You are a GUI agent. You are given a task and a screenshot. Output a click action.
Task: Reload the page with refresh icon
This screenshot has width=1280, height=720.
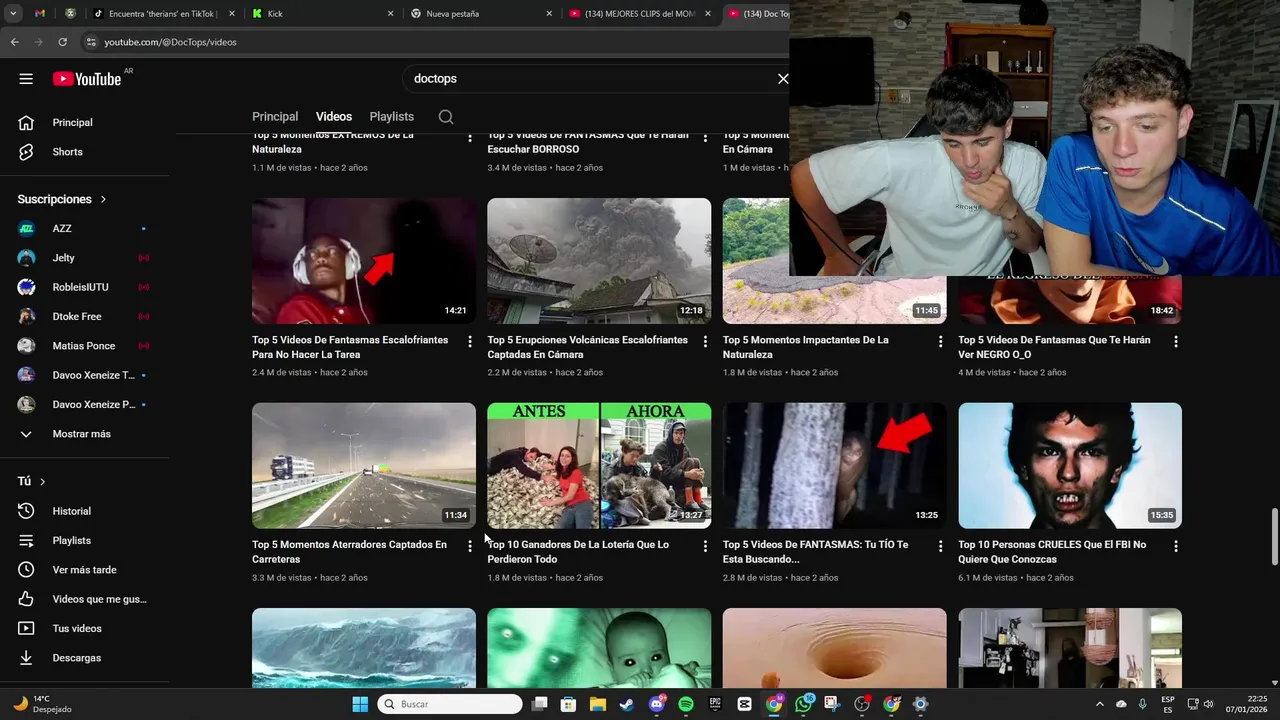pyautogui.click(x=62, y=42)
